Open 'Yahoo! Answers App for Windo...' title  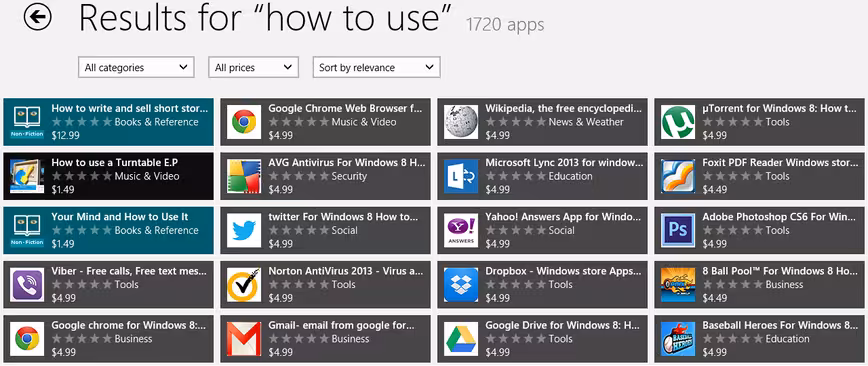[x=563, y=217]
